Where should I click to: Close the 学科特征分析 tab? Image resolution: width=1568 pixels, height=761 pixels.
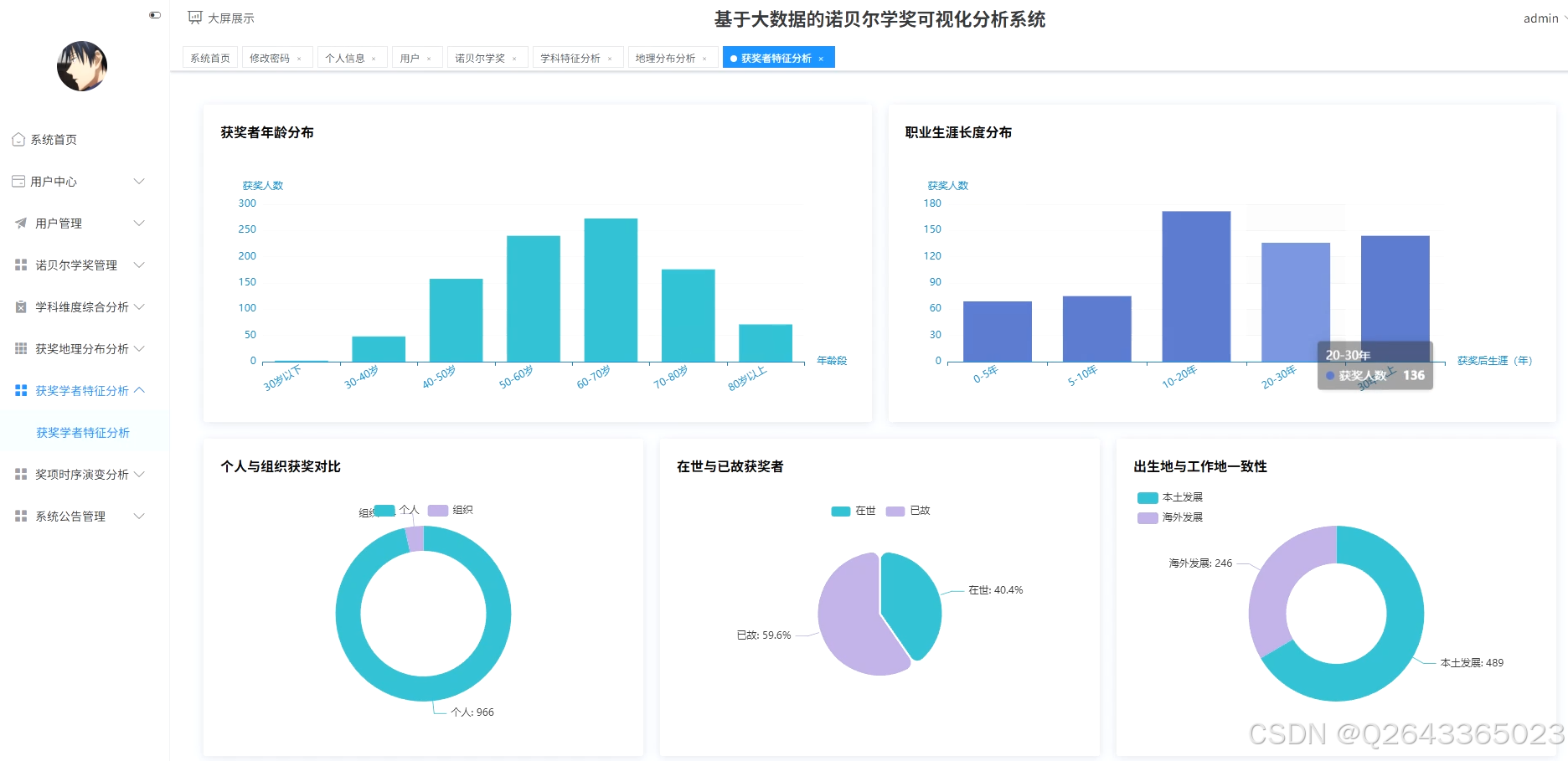pyautogui.click(x=610, y=59)
